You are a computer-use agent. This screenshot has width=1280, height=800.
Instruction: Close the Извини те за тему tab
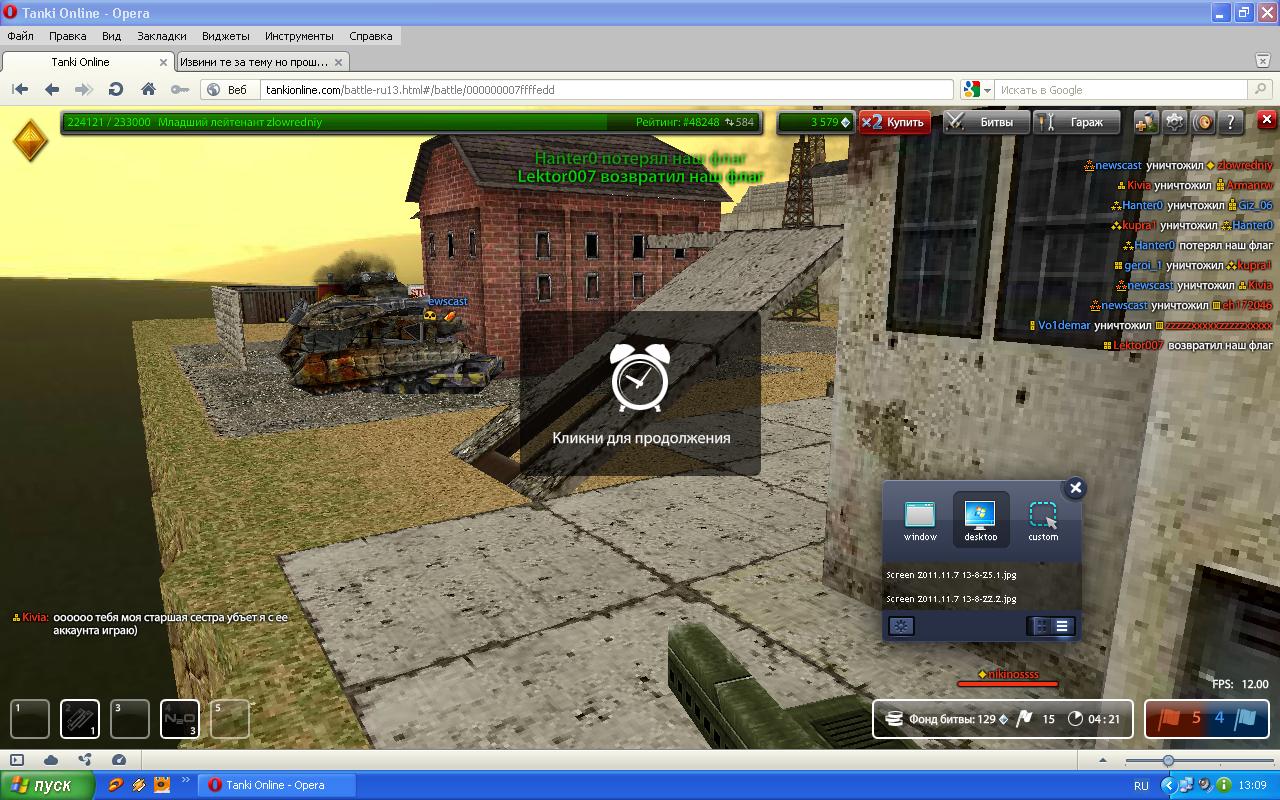tap(338, 62)
